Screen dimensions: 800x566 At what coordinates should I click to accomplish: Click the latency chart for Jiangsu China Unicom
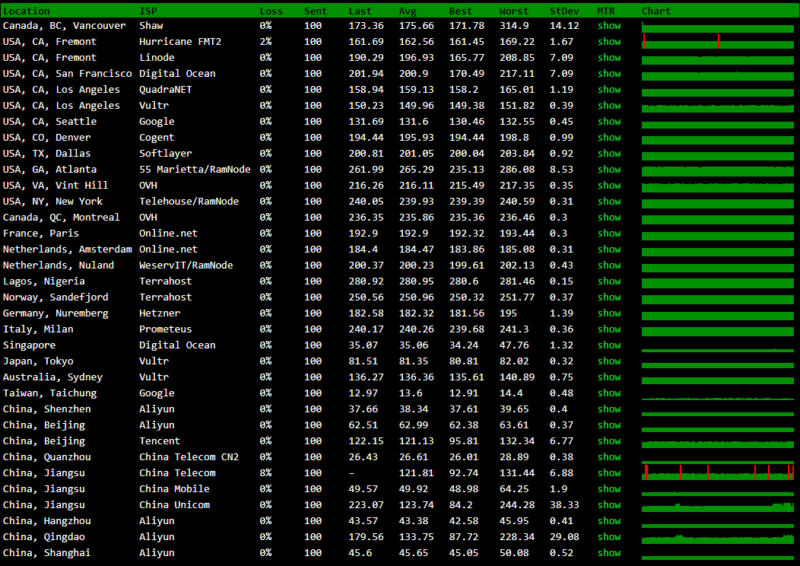pos(717,505)
